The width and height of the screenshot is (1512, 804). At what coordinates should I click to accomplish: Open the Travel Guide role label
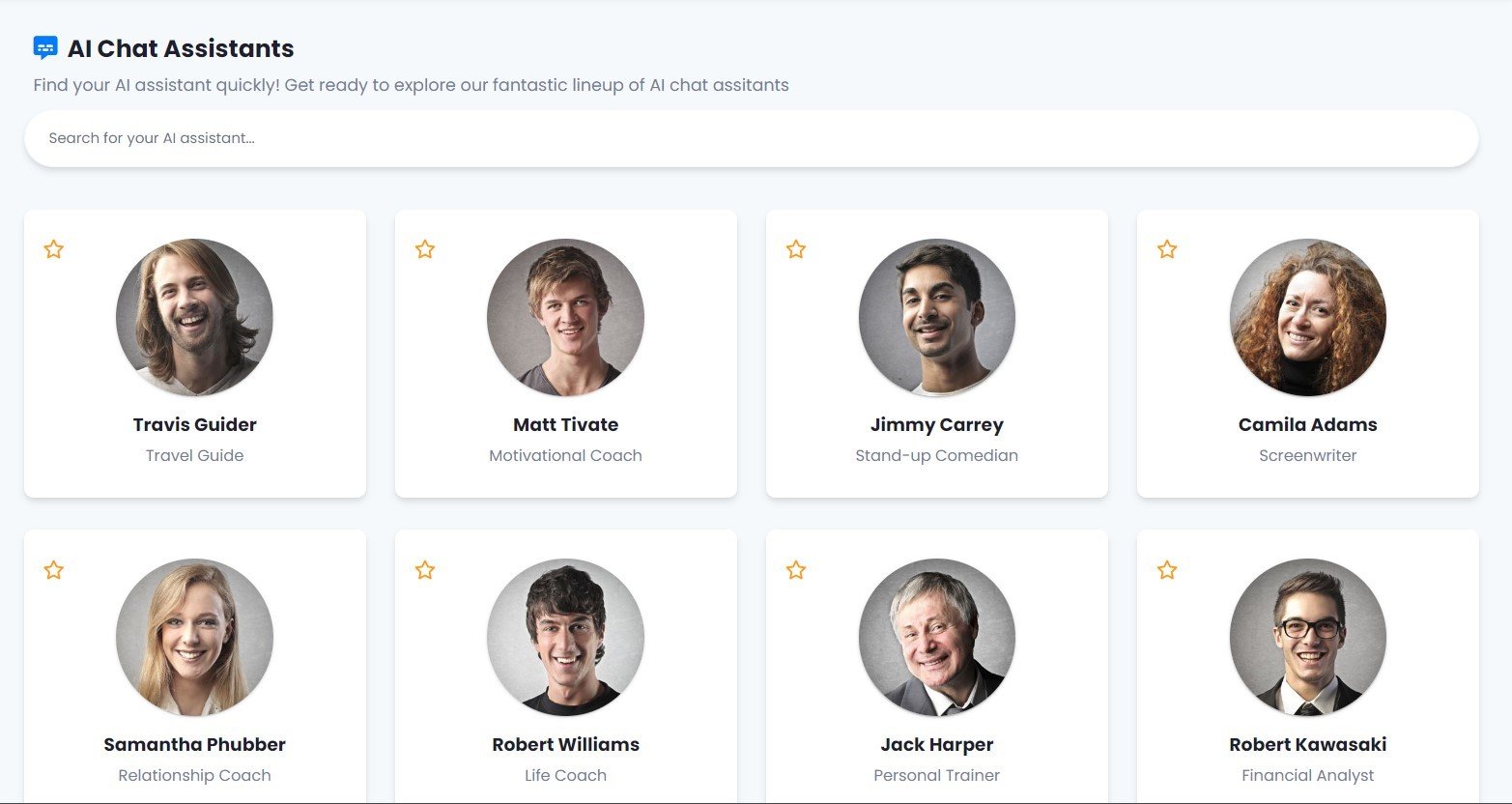[194, 455]
